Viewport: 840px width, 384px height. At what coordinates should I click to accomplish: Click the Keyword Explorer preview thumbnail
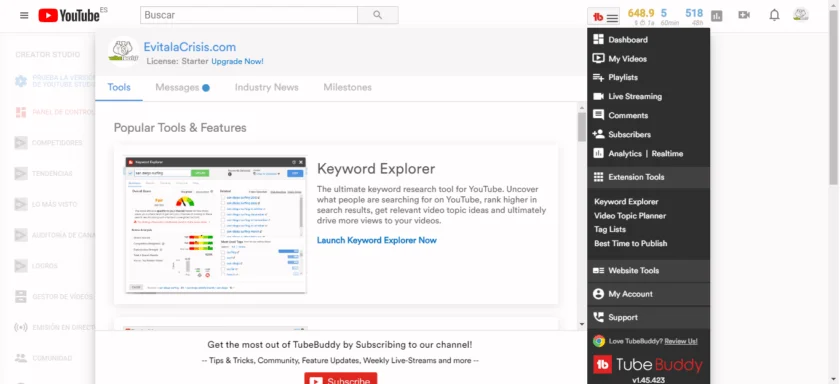[215, 225]
